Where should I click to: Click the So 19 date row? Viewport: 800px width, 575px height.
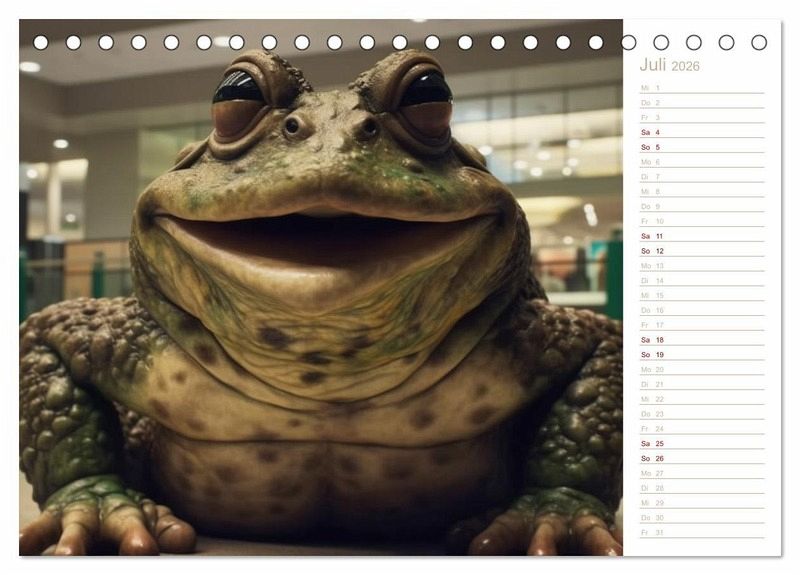click(x=700, y=354)
